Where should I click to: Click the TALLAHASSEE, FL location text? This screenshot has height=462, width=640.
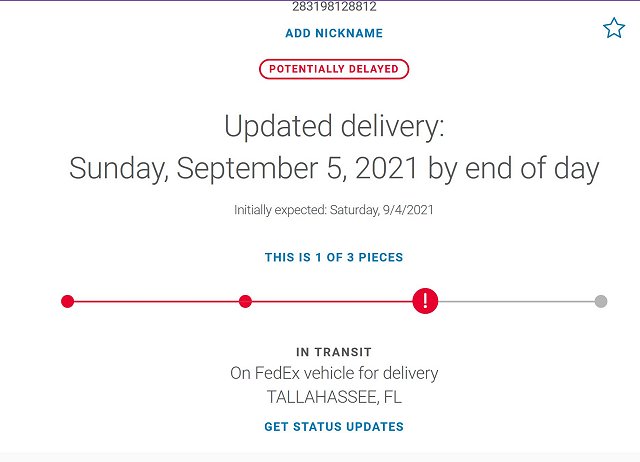[x=334, y=397]
